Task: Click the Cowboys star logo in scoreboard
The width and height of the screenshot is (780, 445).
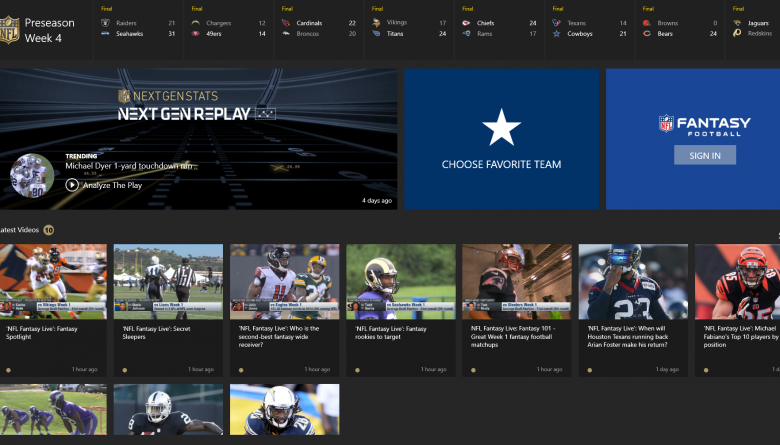Action: click(x=557, y=33)
